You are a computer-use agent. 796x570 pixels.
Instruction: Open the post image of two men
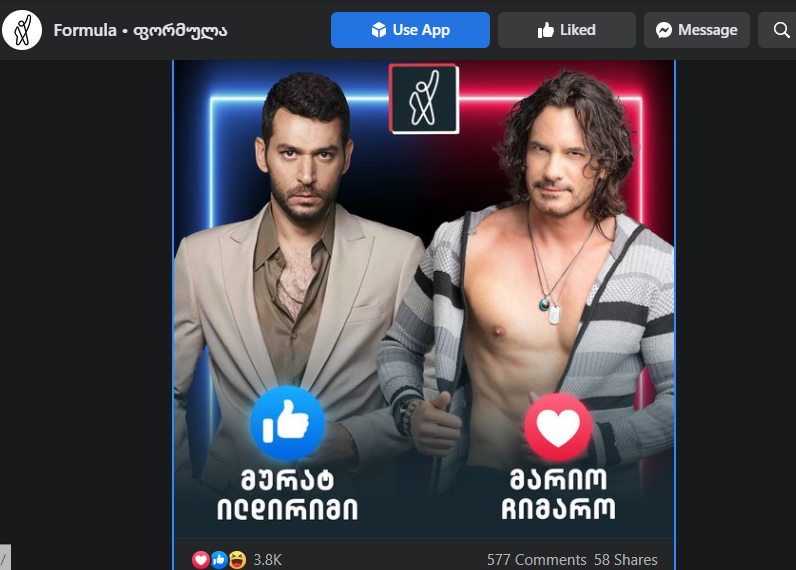point(424,299)
